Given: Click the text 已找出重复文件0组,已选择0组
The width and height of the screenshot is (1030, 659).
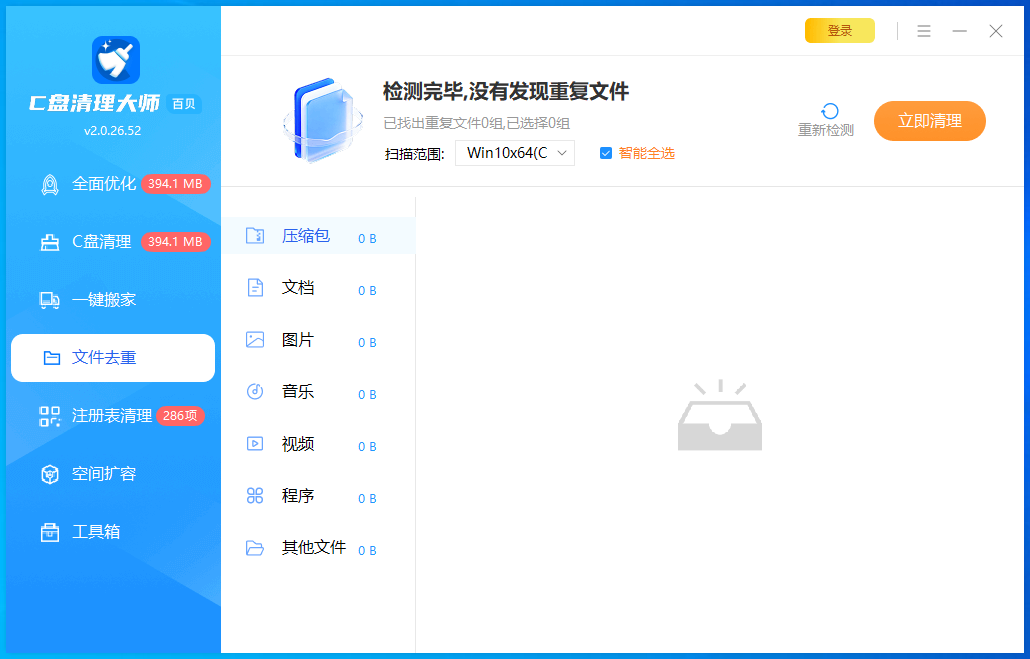Looking at the screenshot, I should click(x=476, y=123).
